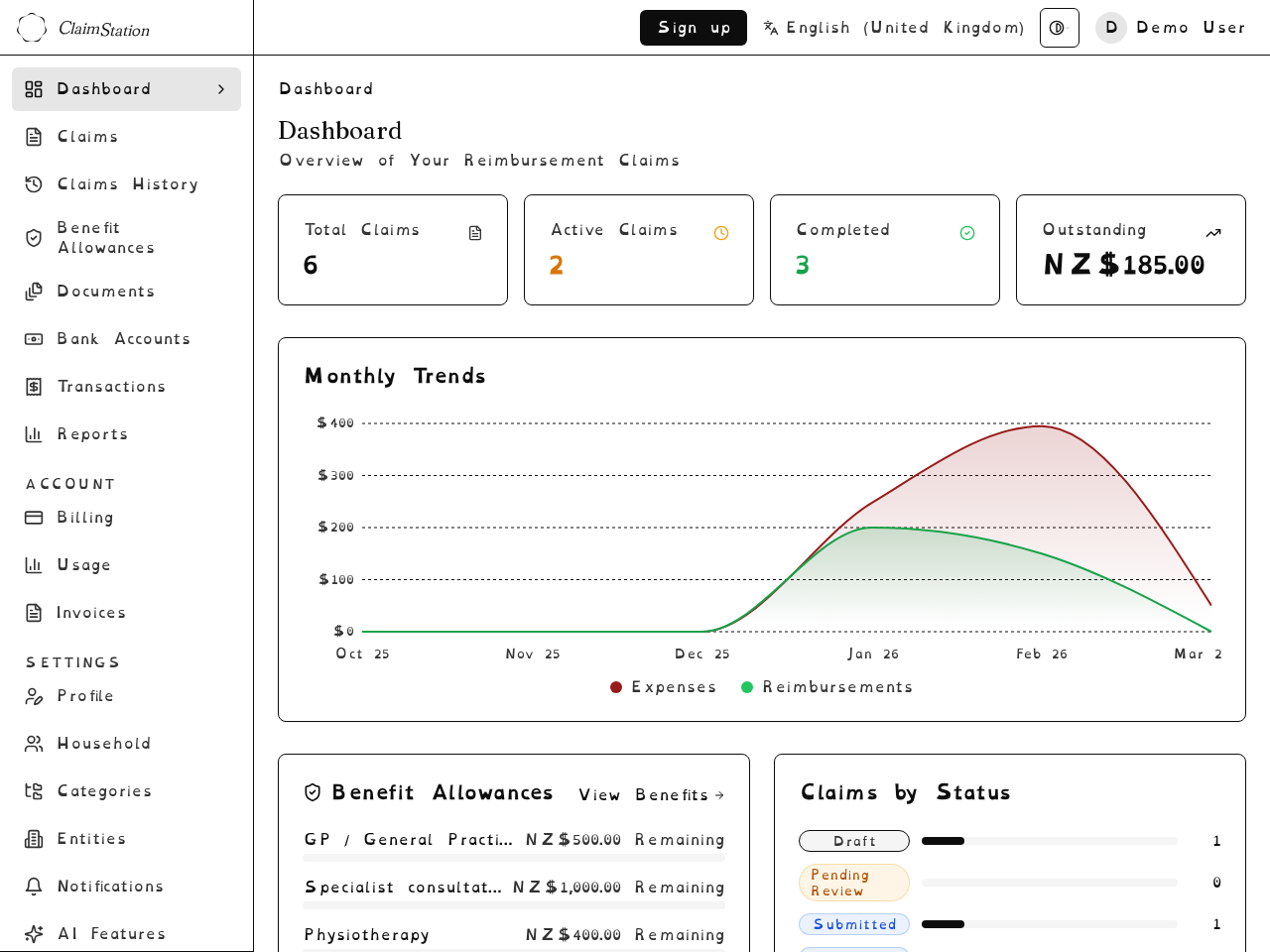Viewport: 1270px width, 952px height.
Task: Click the Documents icon in sidebar
Action: point(34,292)
